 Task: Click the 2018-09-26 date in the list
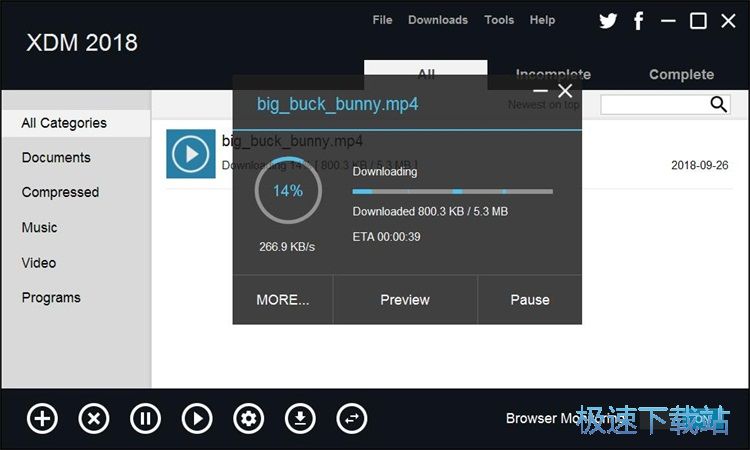699,165
